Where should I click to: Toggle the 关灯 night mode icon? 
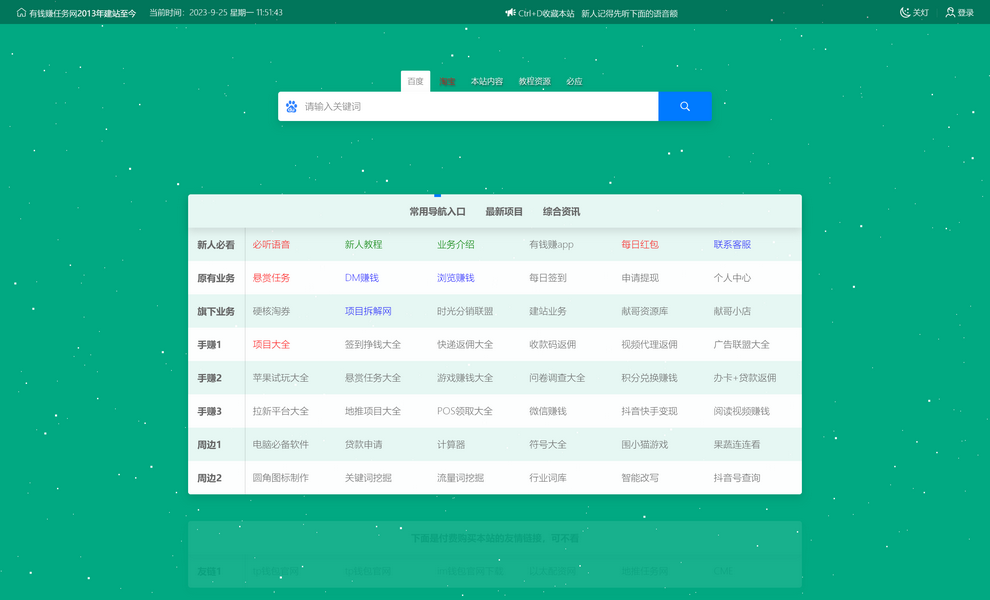[905, 13]
